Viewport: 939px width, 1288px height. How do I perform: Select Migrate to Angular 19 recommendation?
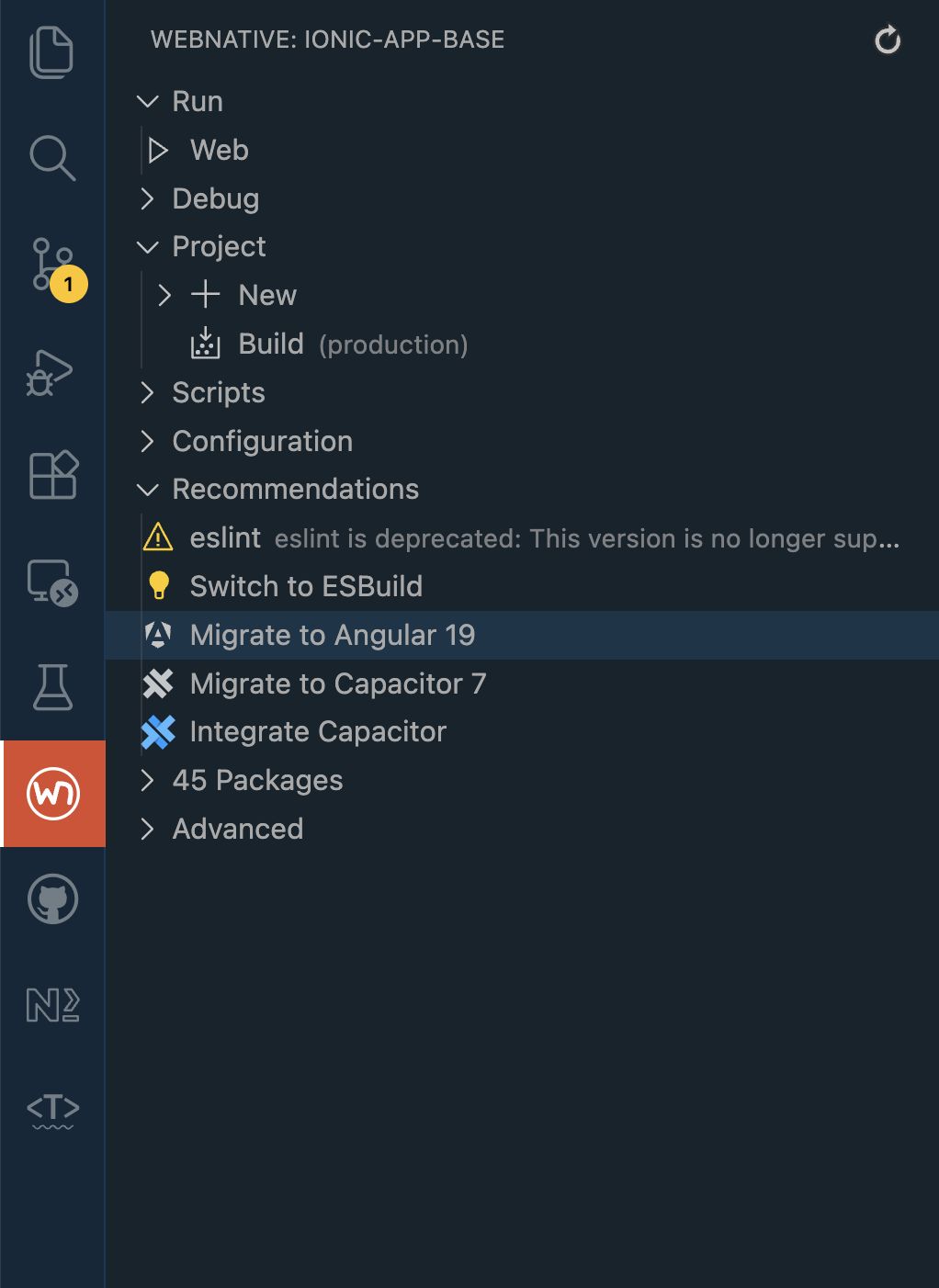pos(333,635)
